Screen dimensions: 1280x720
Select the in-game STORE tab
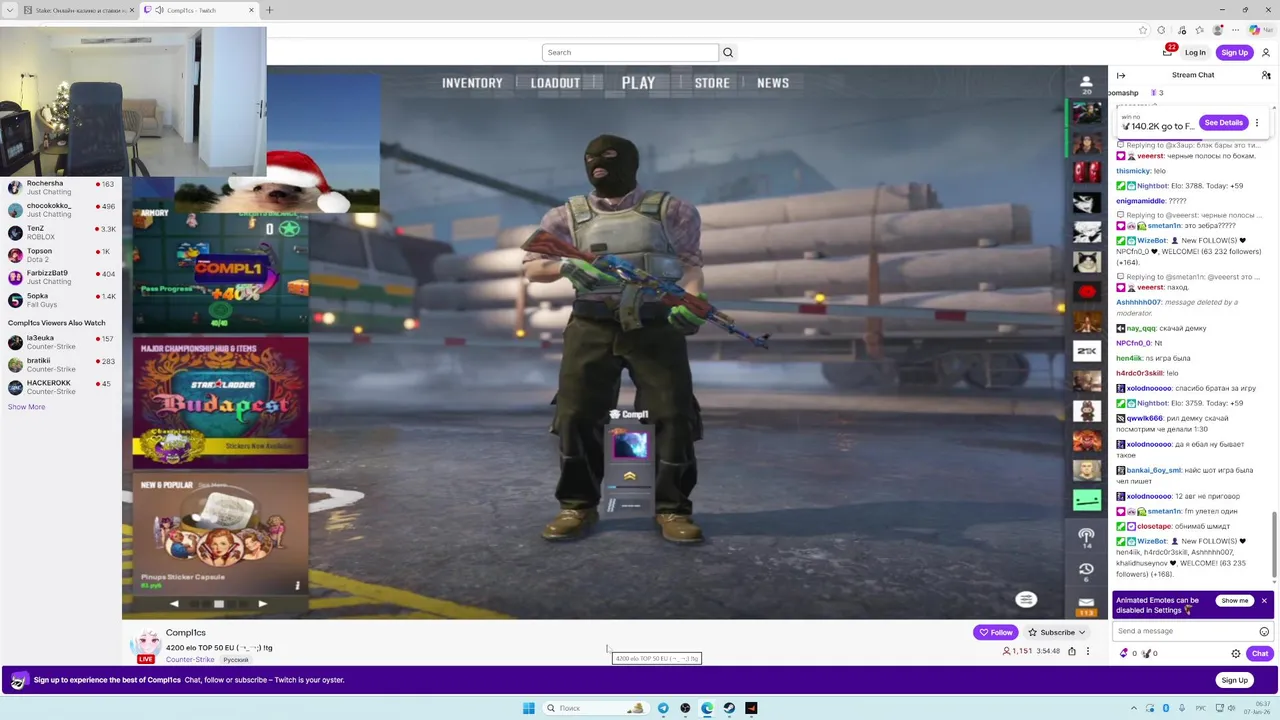point(712,83)
